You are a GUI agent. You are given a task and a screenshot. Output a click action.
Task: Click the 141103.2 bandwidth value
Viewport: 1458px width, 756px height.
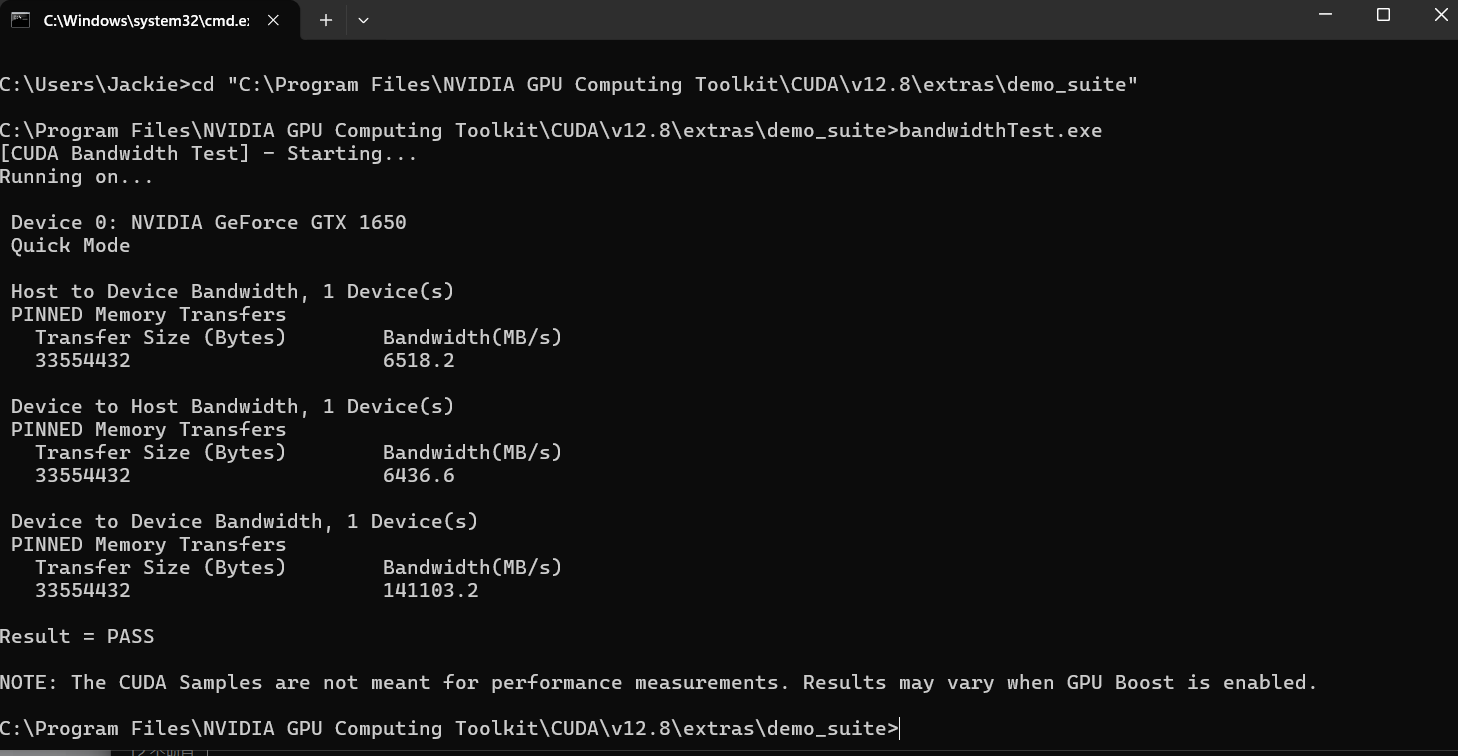point(430,591)
